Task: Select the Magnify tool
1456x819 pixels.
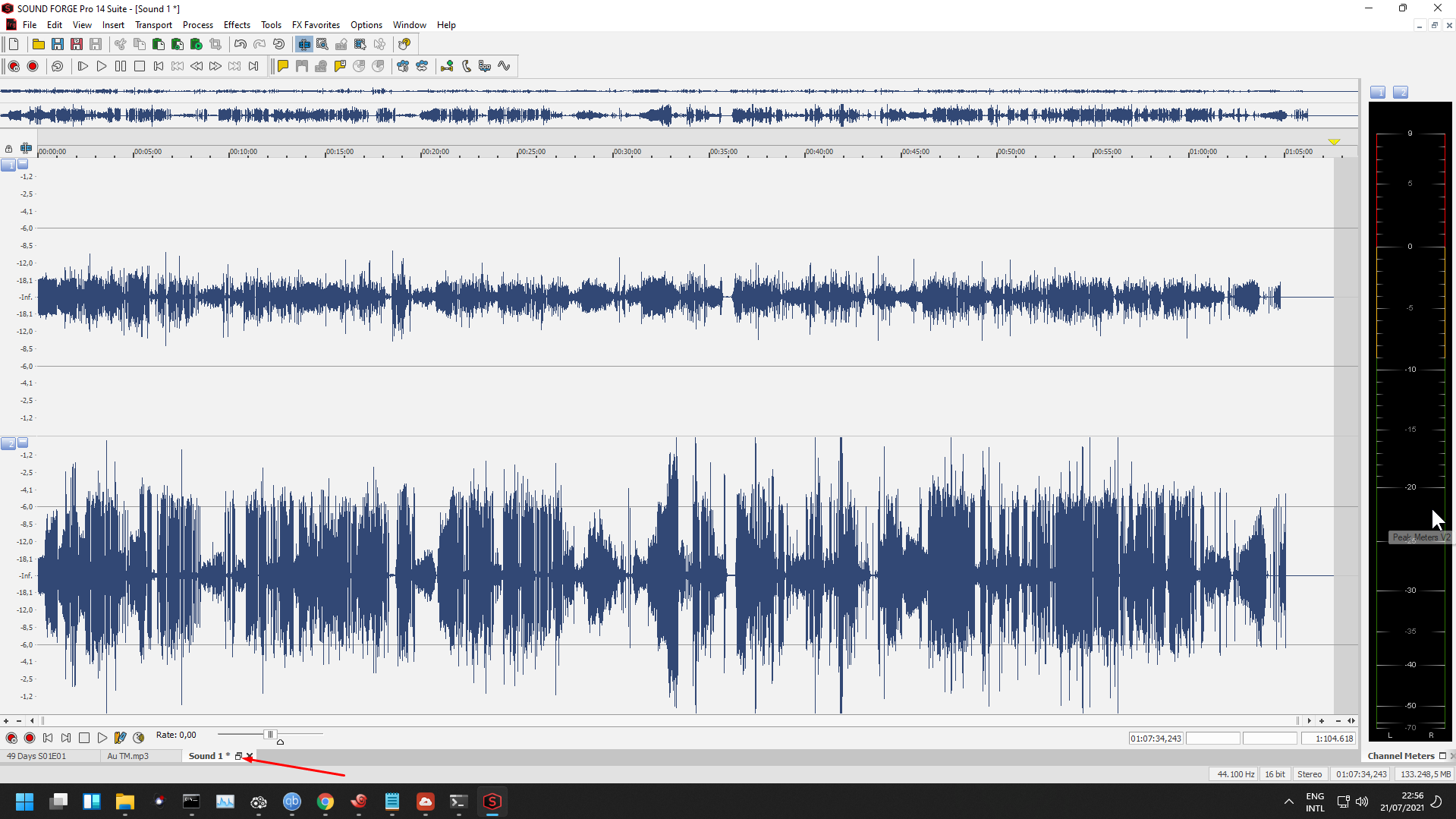Action: click(x=322, y=44)
